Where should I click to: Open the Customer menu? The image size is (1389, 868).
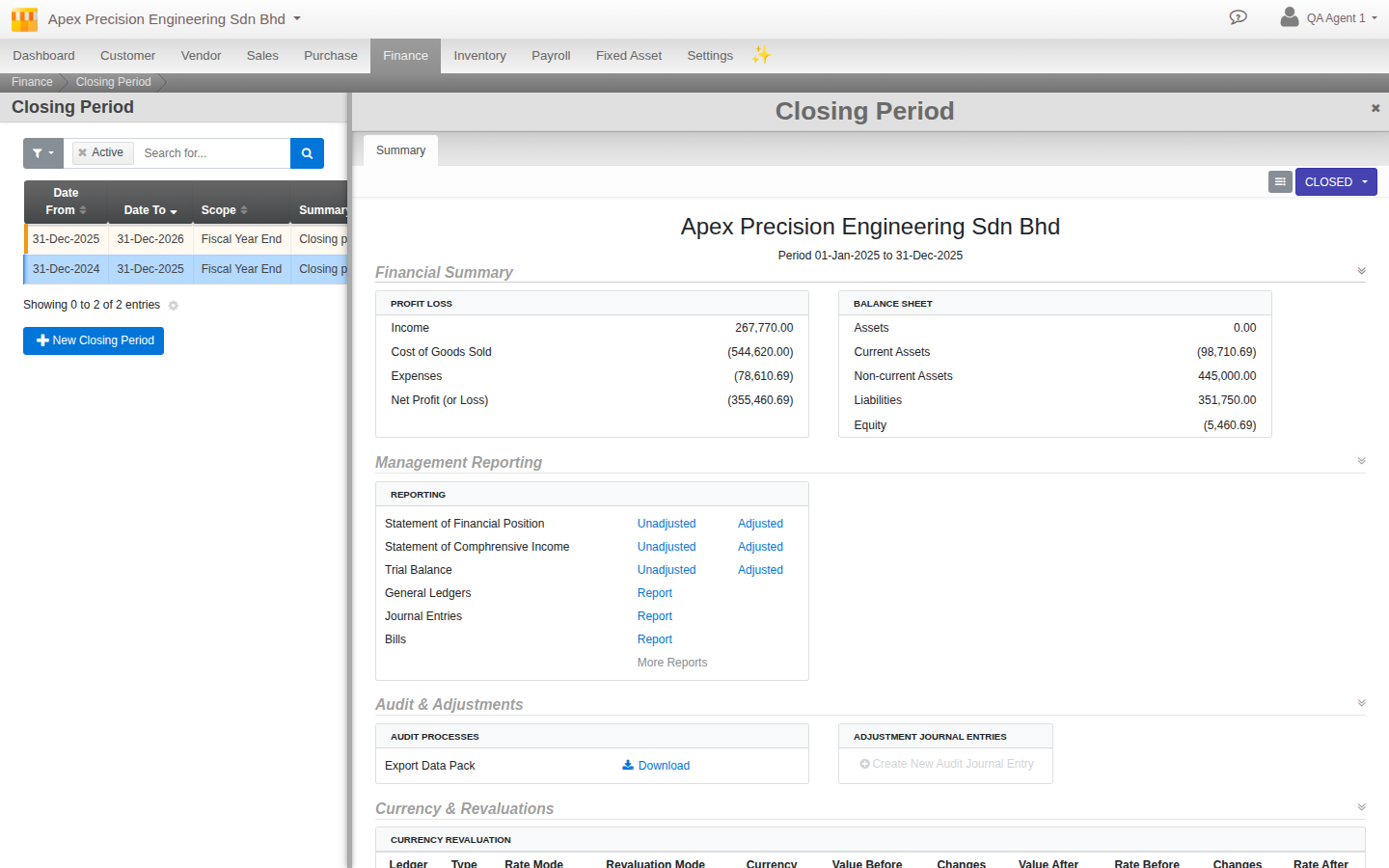(127, 56)
